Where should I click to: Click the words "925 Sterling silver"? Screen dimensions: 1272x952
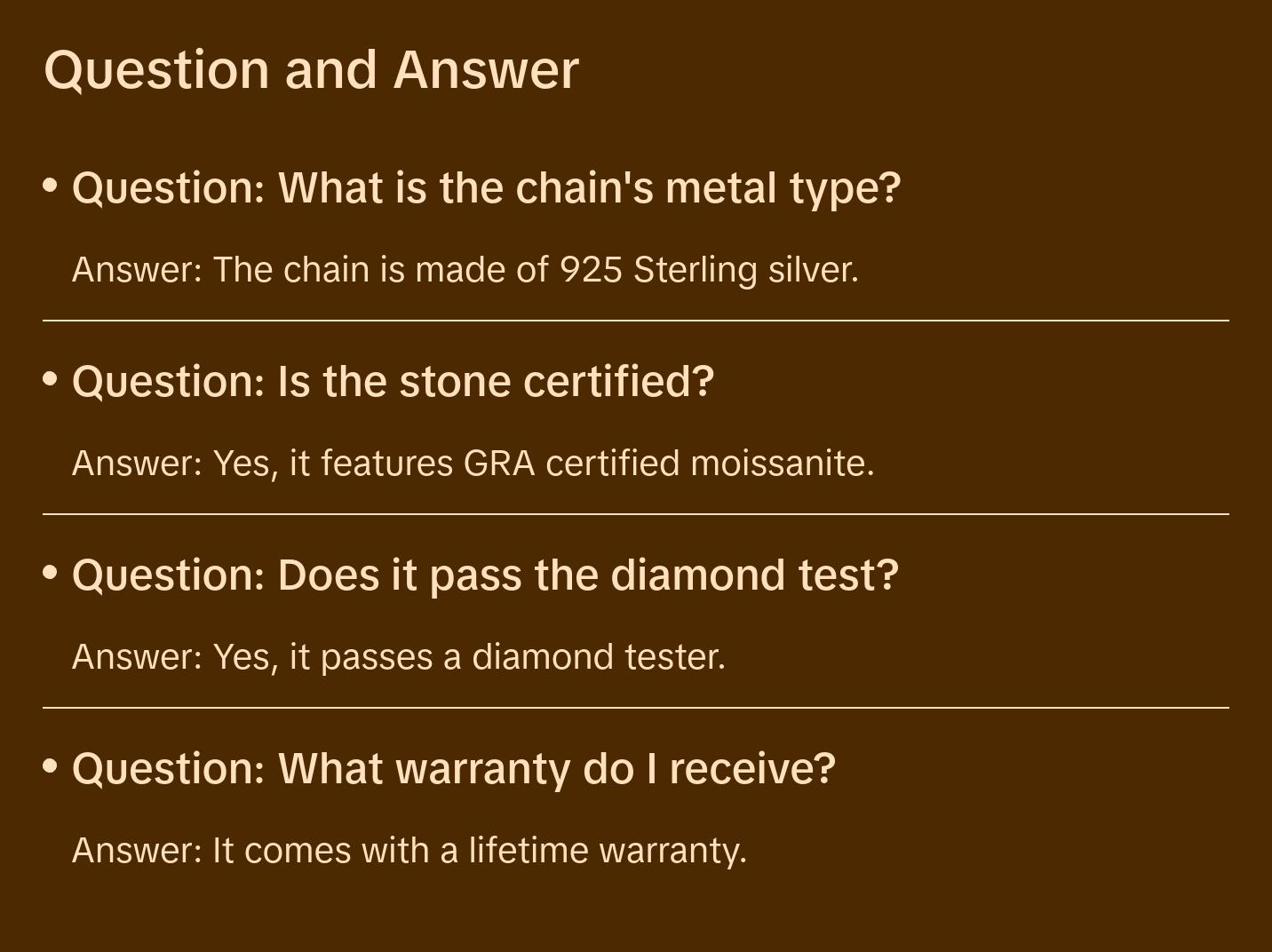coord(708,270)
